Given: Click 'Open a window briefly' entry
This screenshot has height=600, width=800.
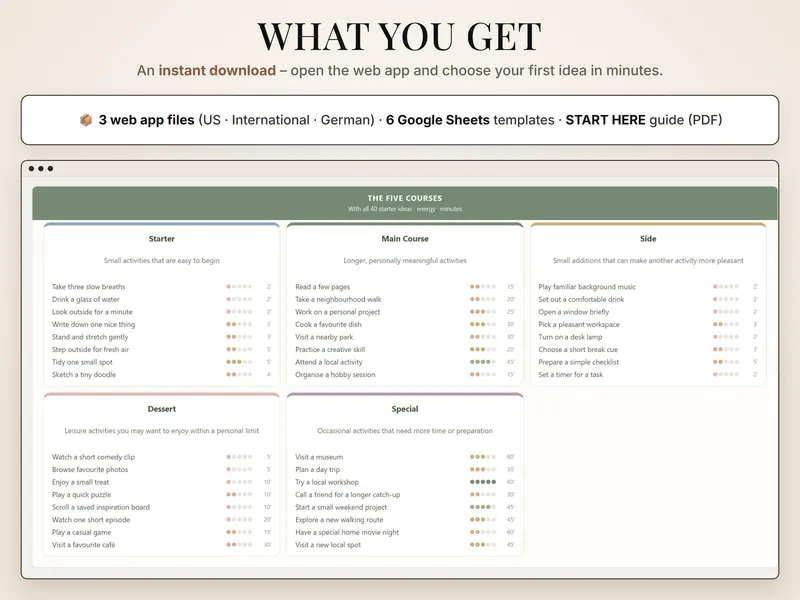Looking at the screenshot, I should pos(648,312).
